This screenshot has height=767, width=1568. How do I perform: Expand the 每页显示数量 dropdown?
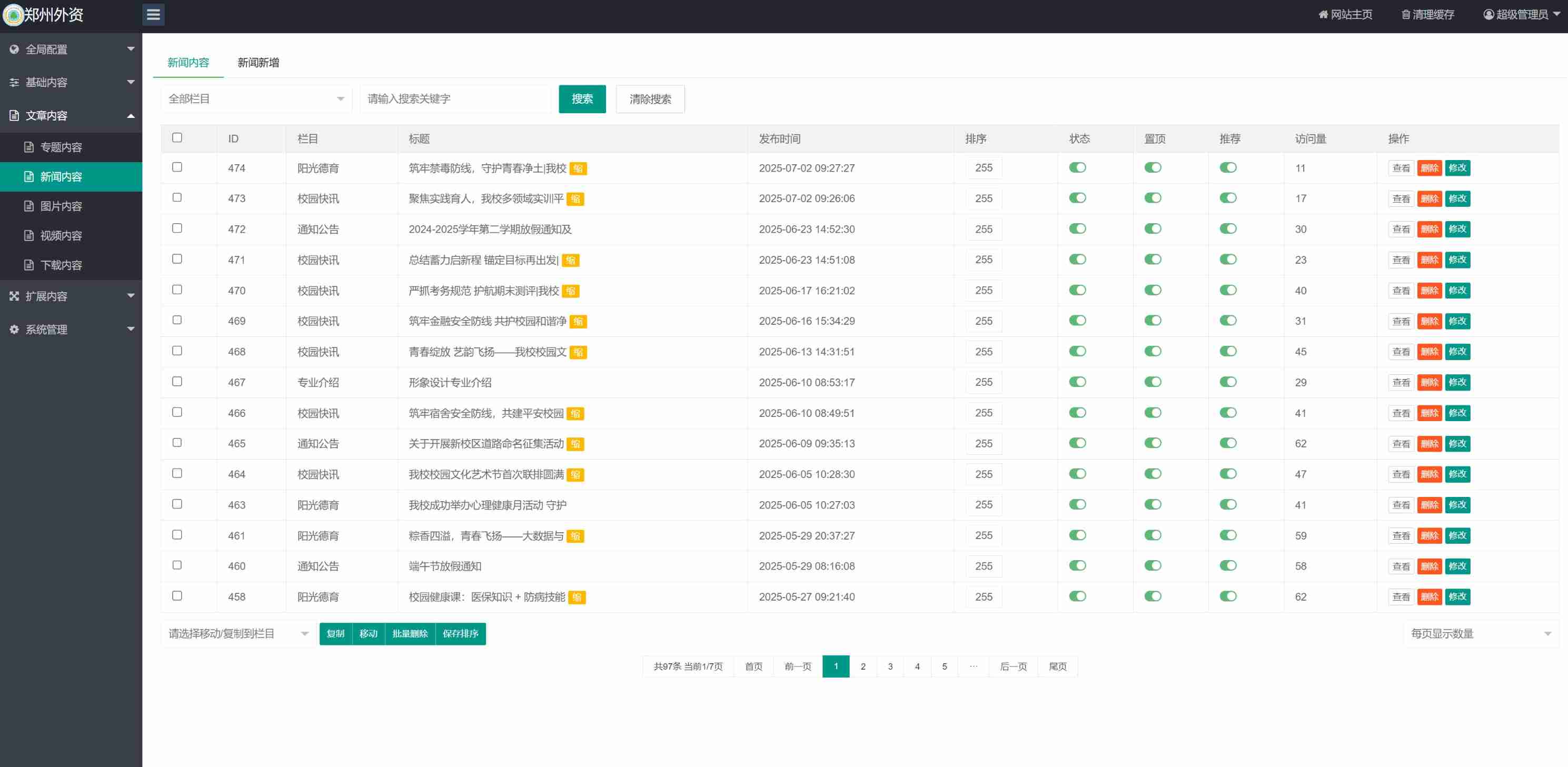coord(1480,634)
